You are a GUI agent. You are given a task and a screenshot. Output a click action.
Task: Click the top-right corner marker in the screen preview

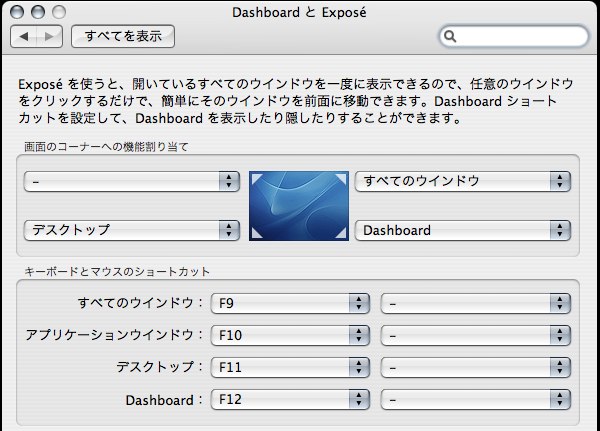click(341, 179)
